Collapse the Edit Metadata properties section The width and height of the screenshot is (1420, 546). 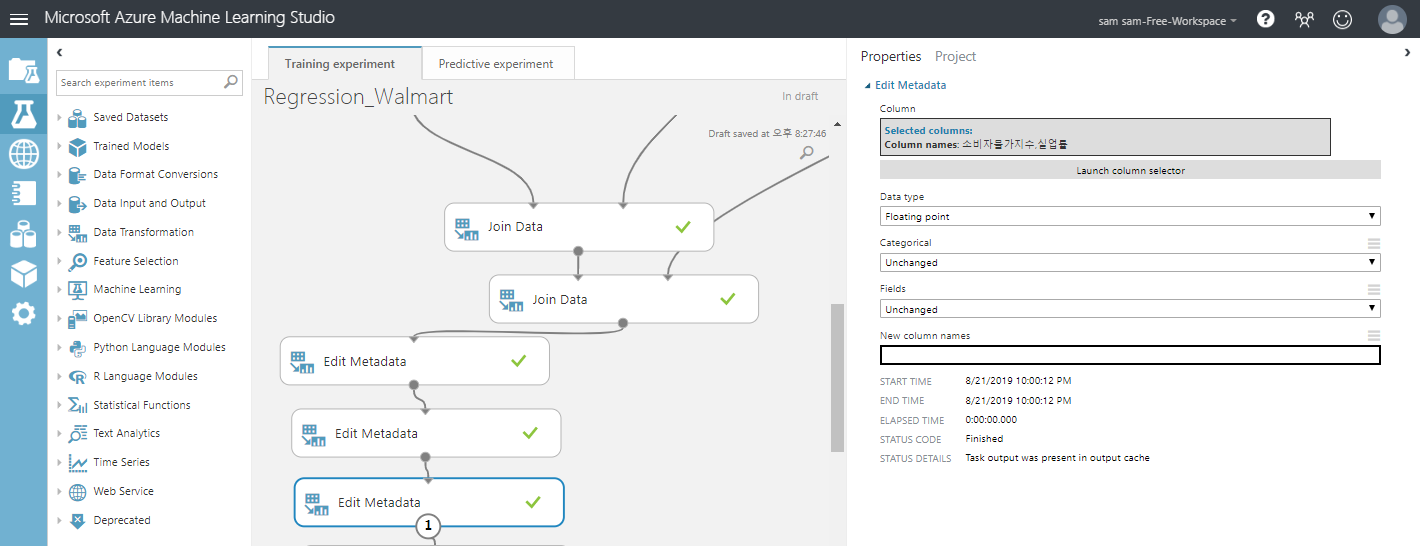point(867,86)
